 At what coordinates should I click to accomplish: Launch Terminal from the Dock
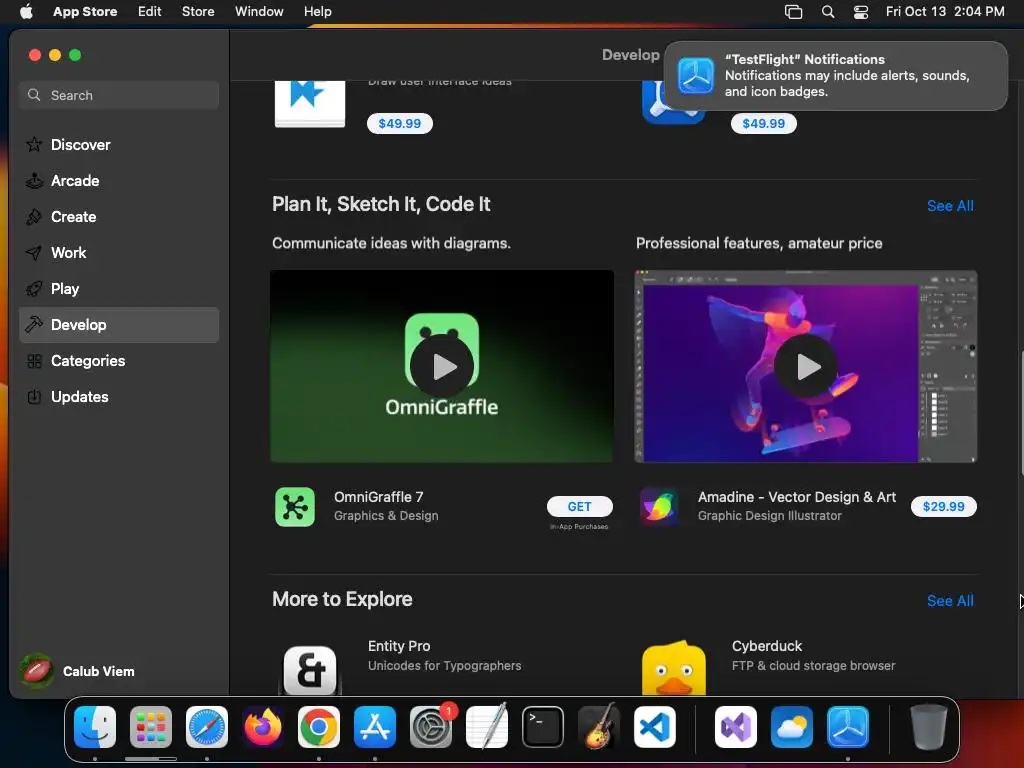point(543,727)
